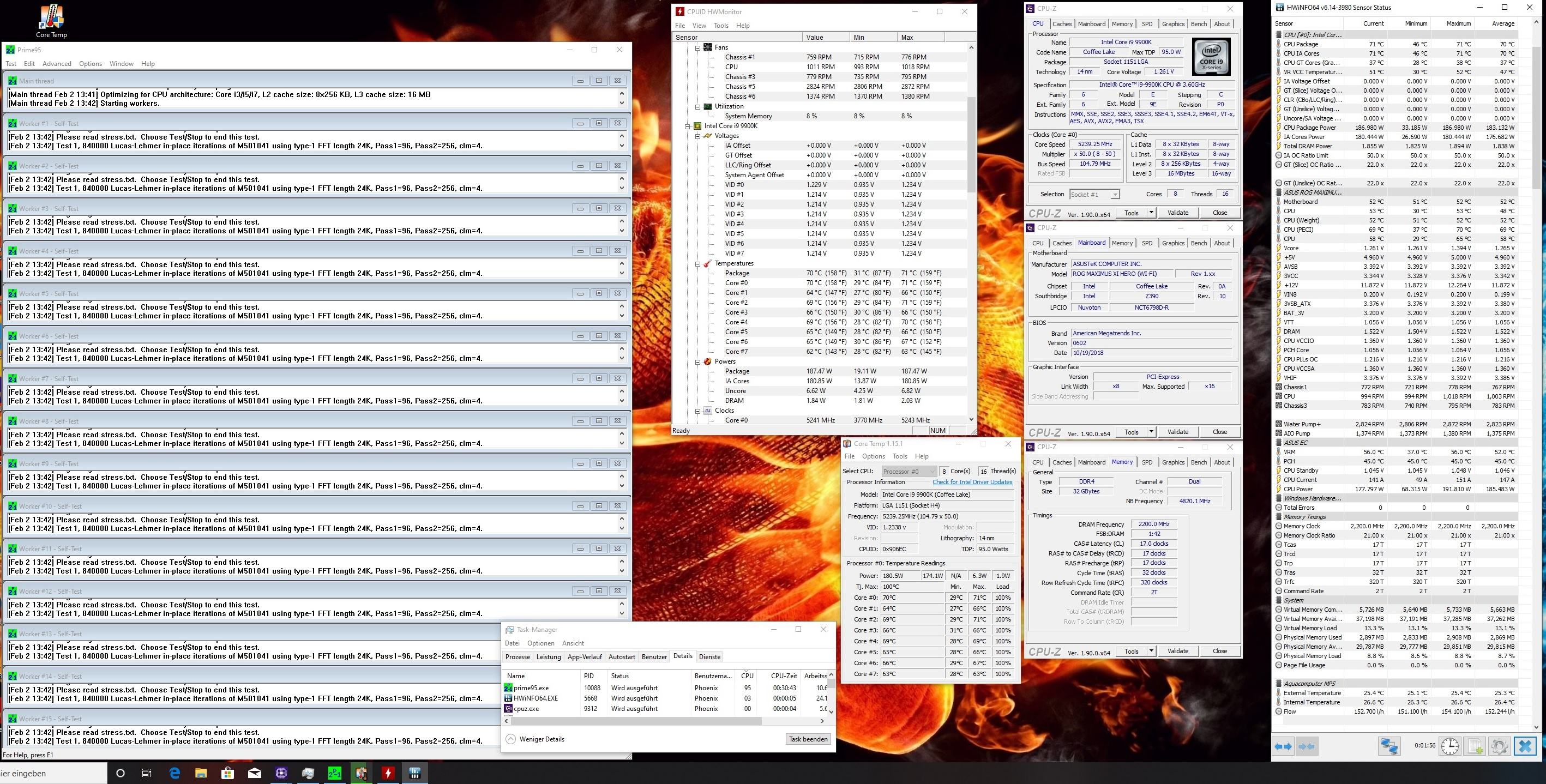Image resolution: width=1546 pixels, height=784 pixels.
Task: Open Caches tab in top CPU-Z window
Action: pyautogui.click(x=1062, y=24)
